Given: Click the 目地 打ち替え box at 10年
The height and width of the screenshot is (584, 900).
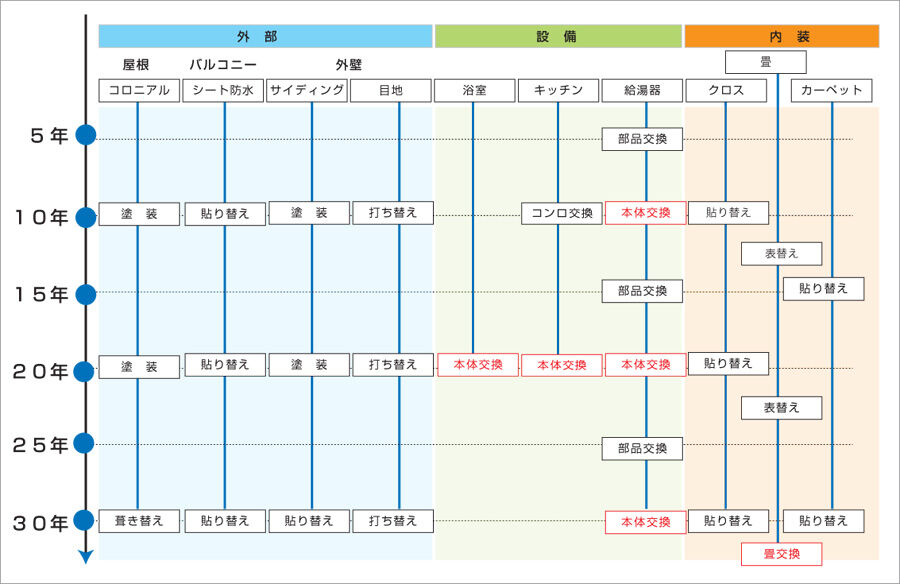Looking at the screenshot, I should 393,213.
